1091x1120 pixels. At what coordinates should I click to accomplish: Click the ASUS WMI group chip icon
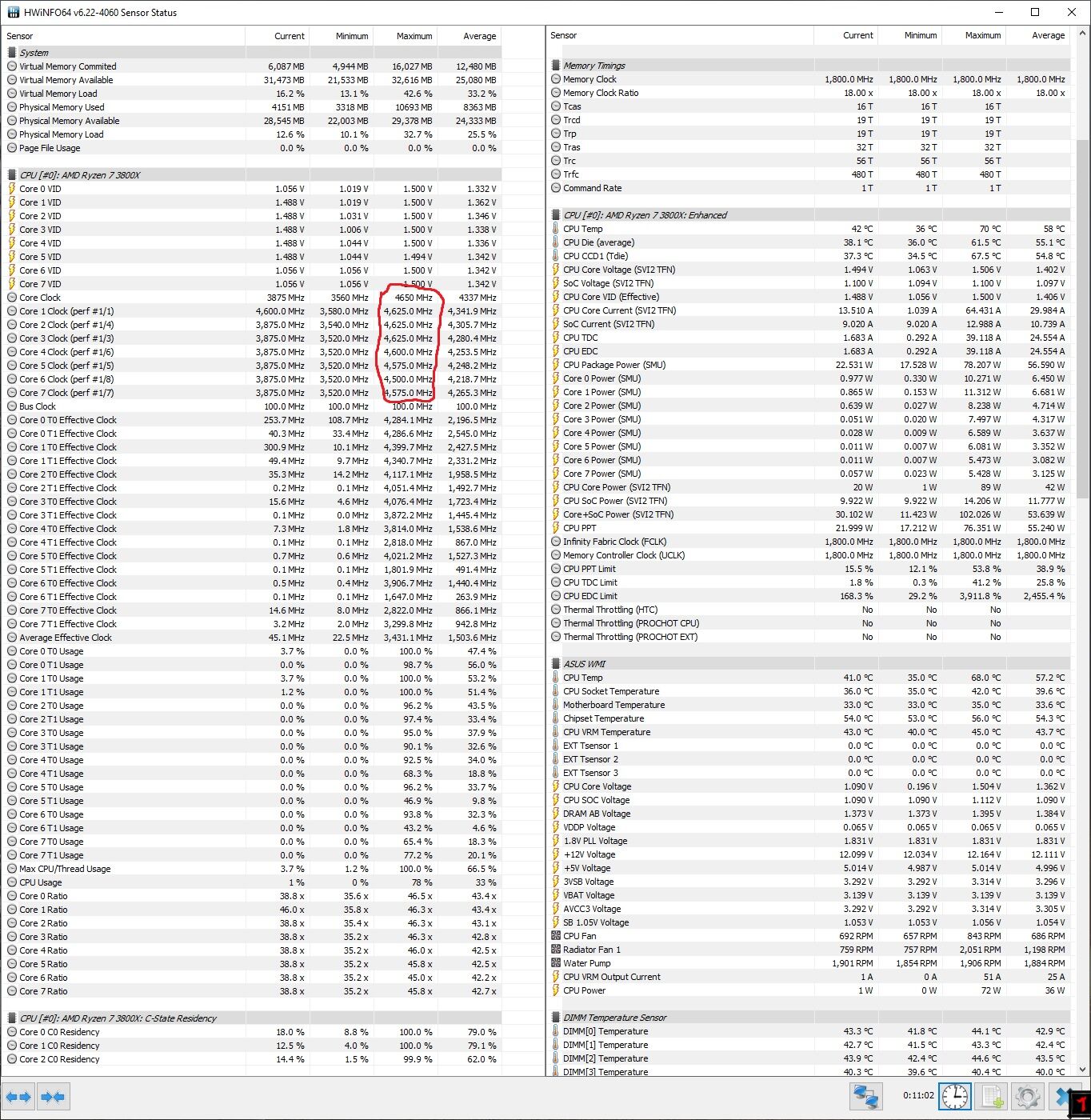(x=555, y=664)
